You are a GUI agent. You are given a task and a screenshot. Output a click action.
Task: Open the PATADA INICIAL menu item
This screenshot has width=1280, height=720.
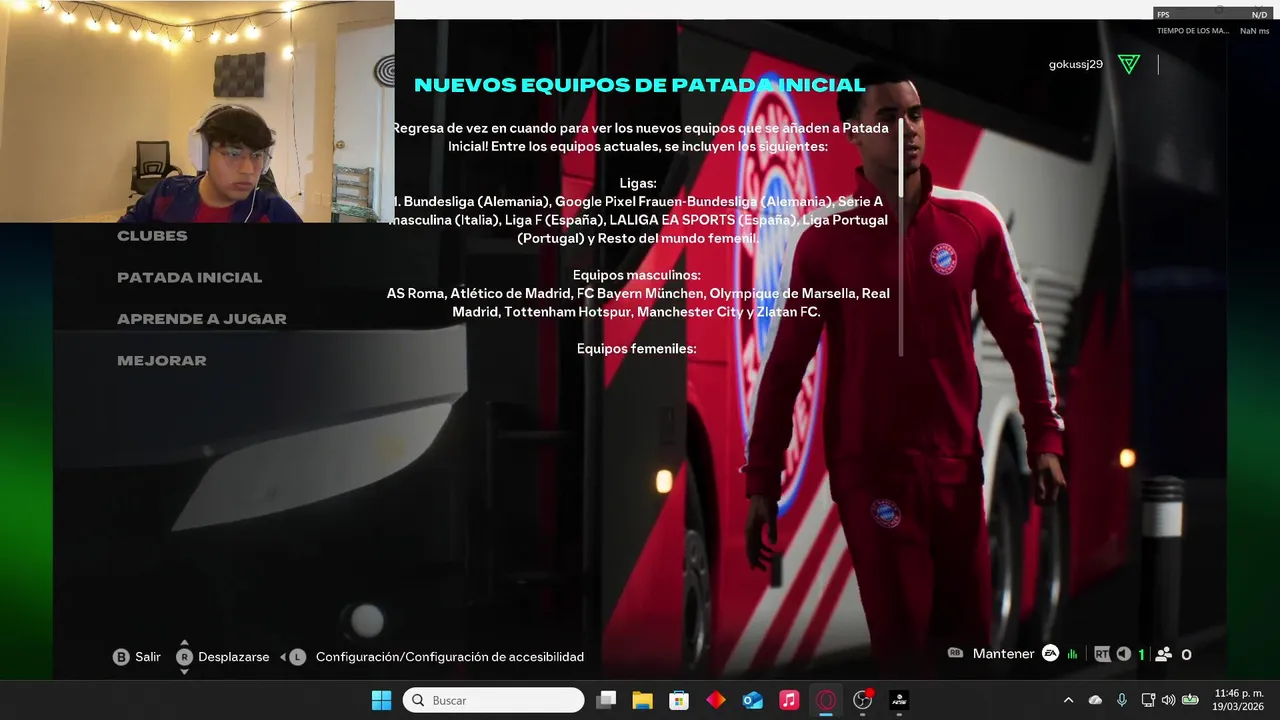pyautogui.click(x=189, y=278)
